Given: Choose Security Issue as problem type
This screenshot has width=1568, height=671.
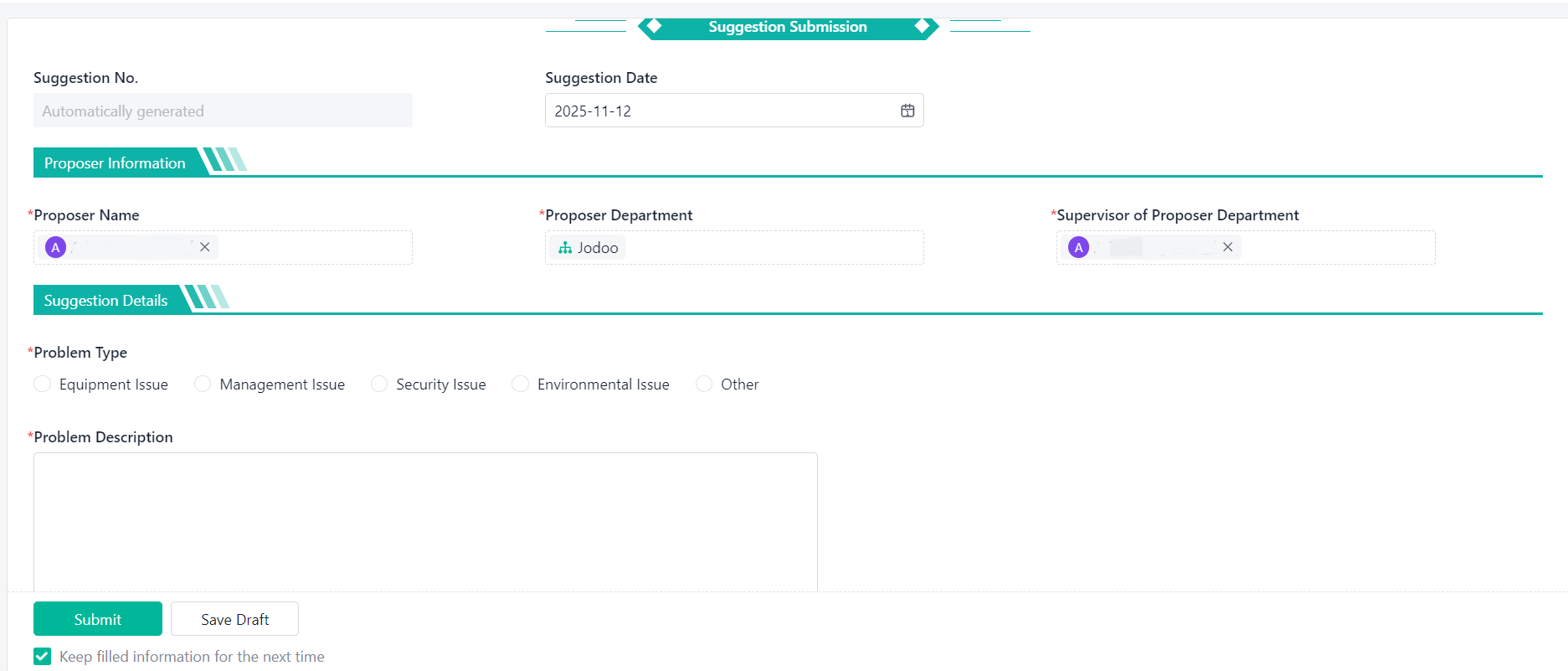Looking at the screenshot, I should (379, 384).
